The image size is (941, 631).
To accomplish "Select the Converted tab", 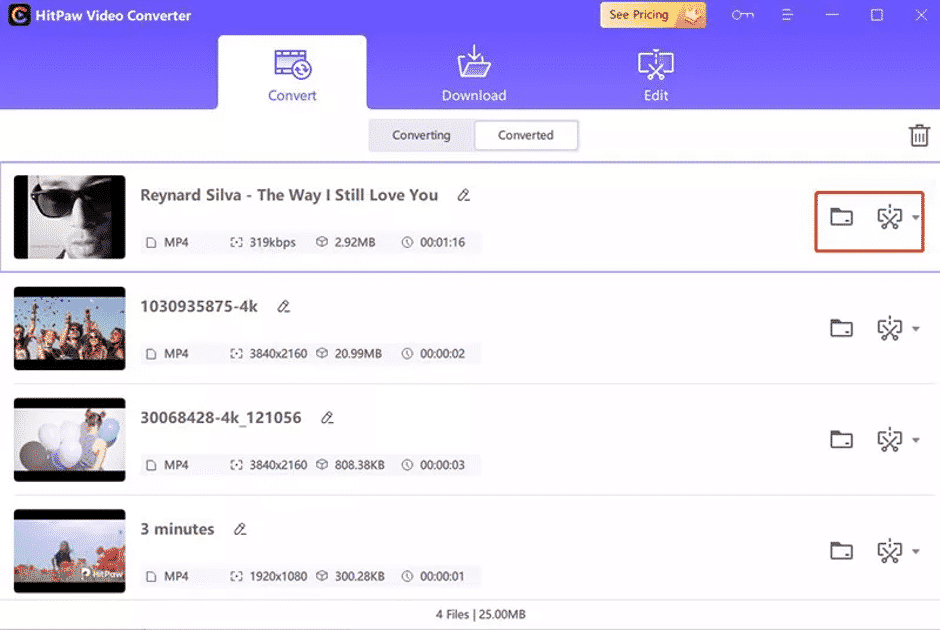I will click(526, 135).
